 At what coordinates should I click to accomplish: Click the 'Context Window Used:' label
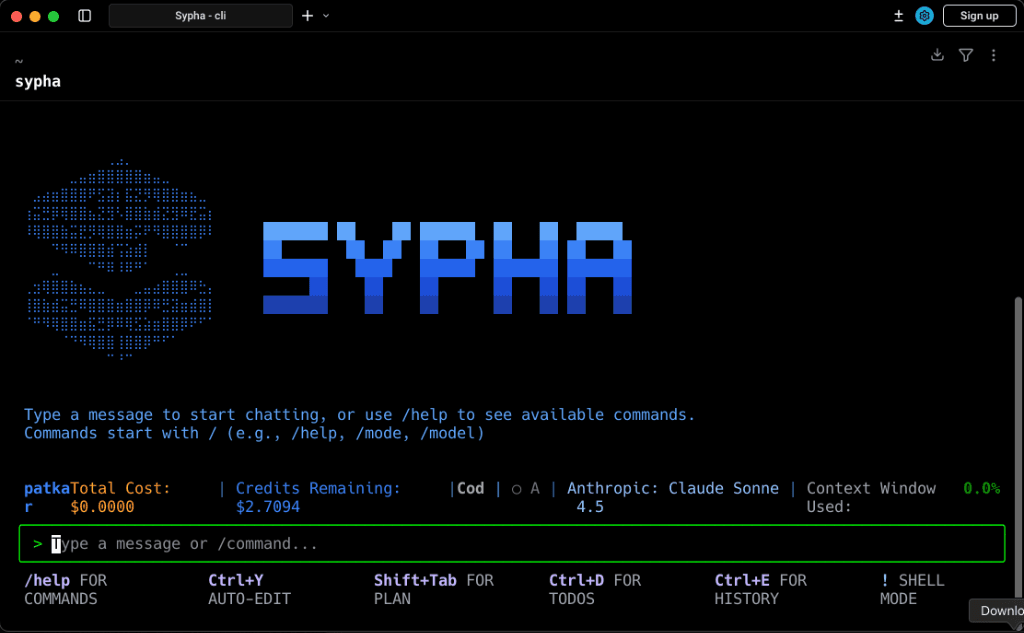[871, 497]
